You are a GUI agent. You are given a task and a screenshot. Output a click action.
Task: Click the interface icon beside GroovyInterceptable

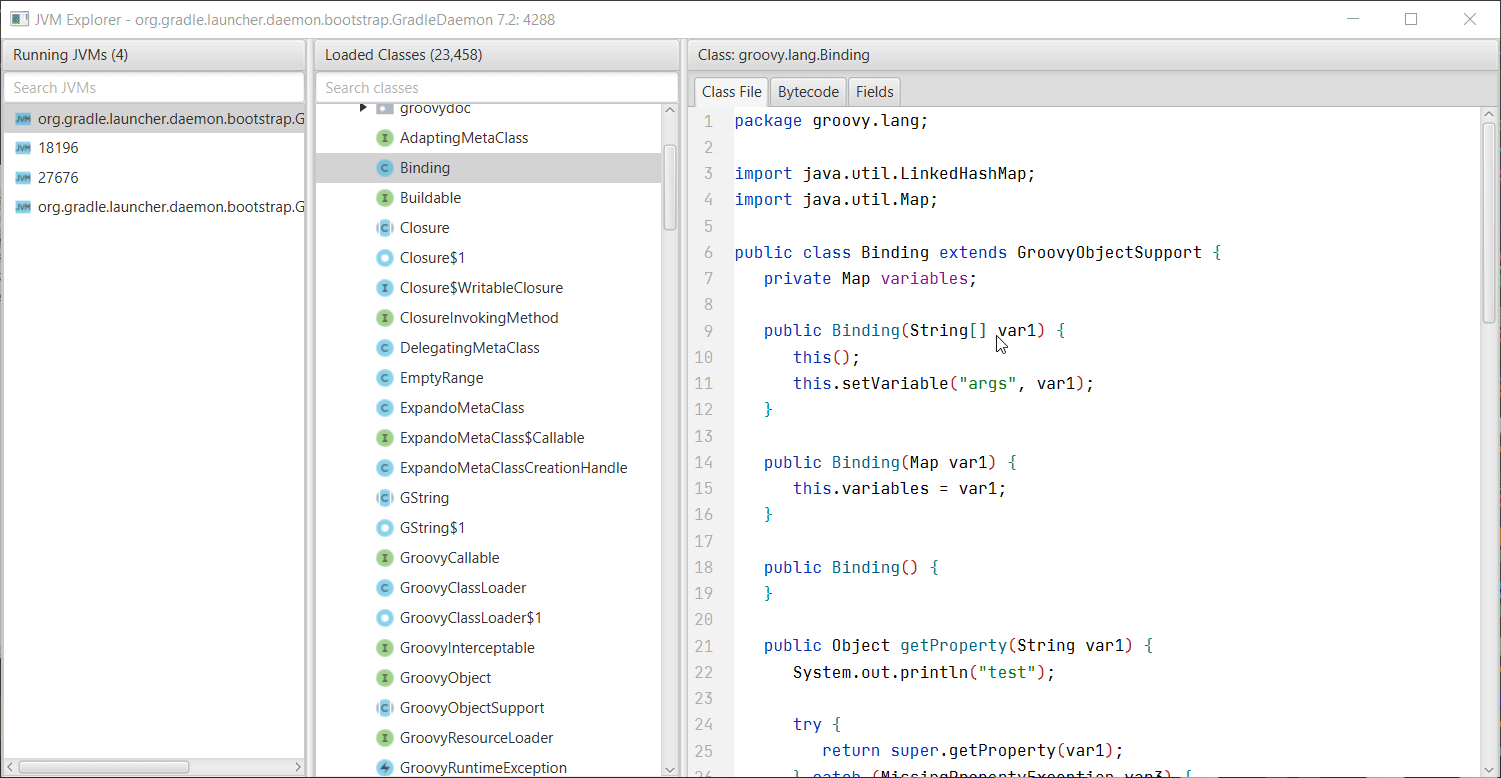pyautogui.click(x=384, y=648)
